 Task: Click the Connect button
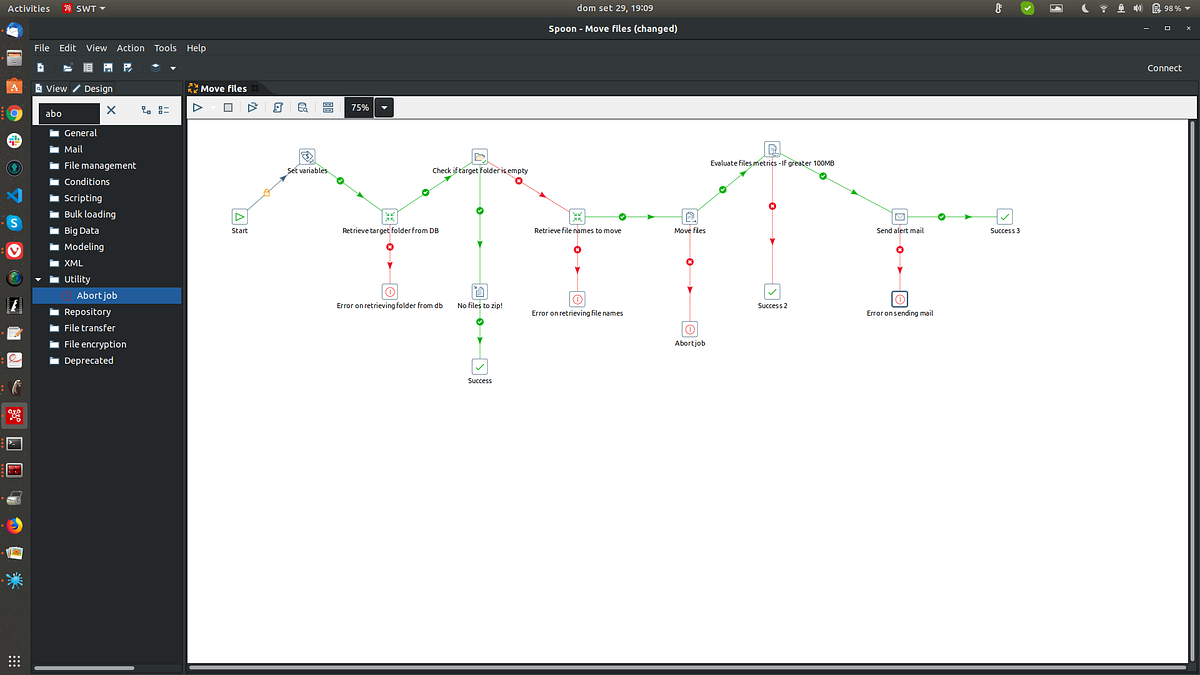click(1164, 68)
